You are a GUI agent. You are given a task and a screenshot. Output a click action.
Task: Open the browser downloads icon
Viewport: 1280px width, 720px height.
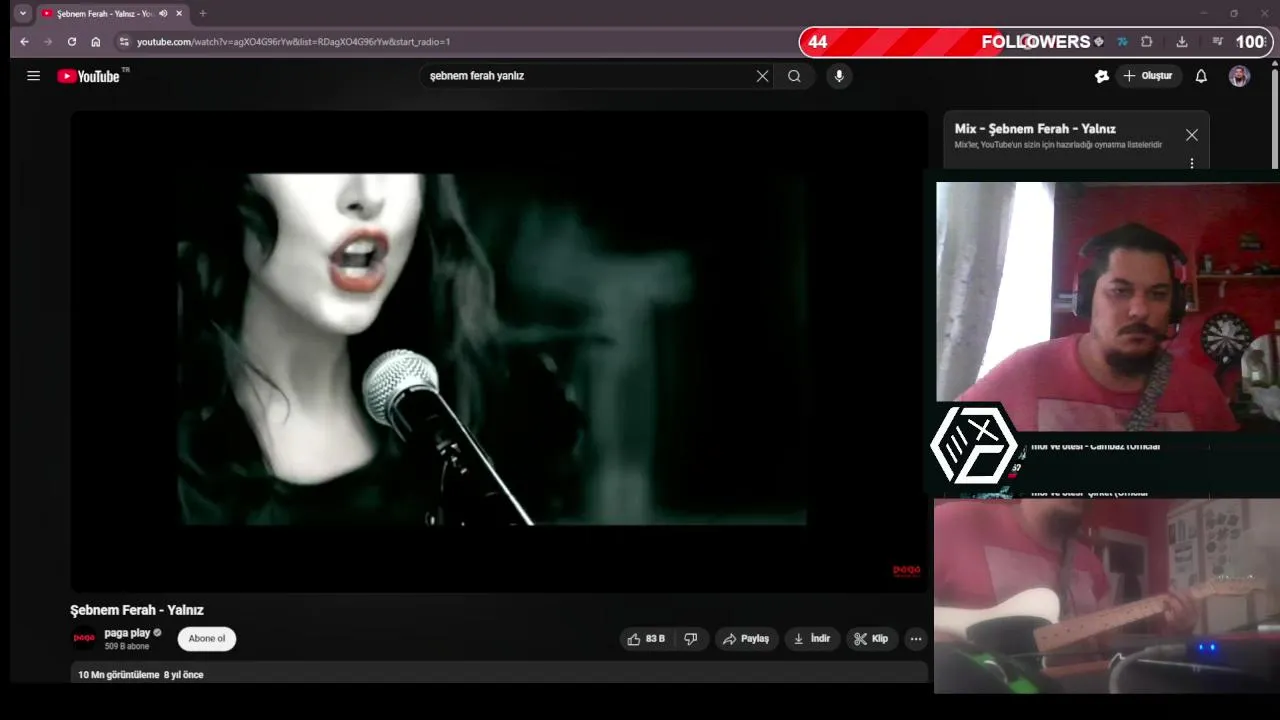pos(1182,42)
